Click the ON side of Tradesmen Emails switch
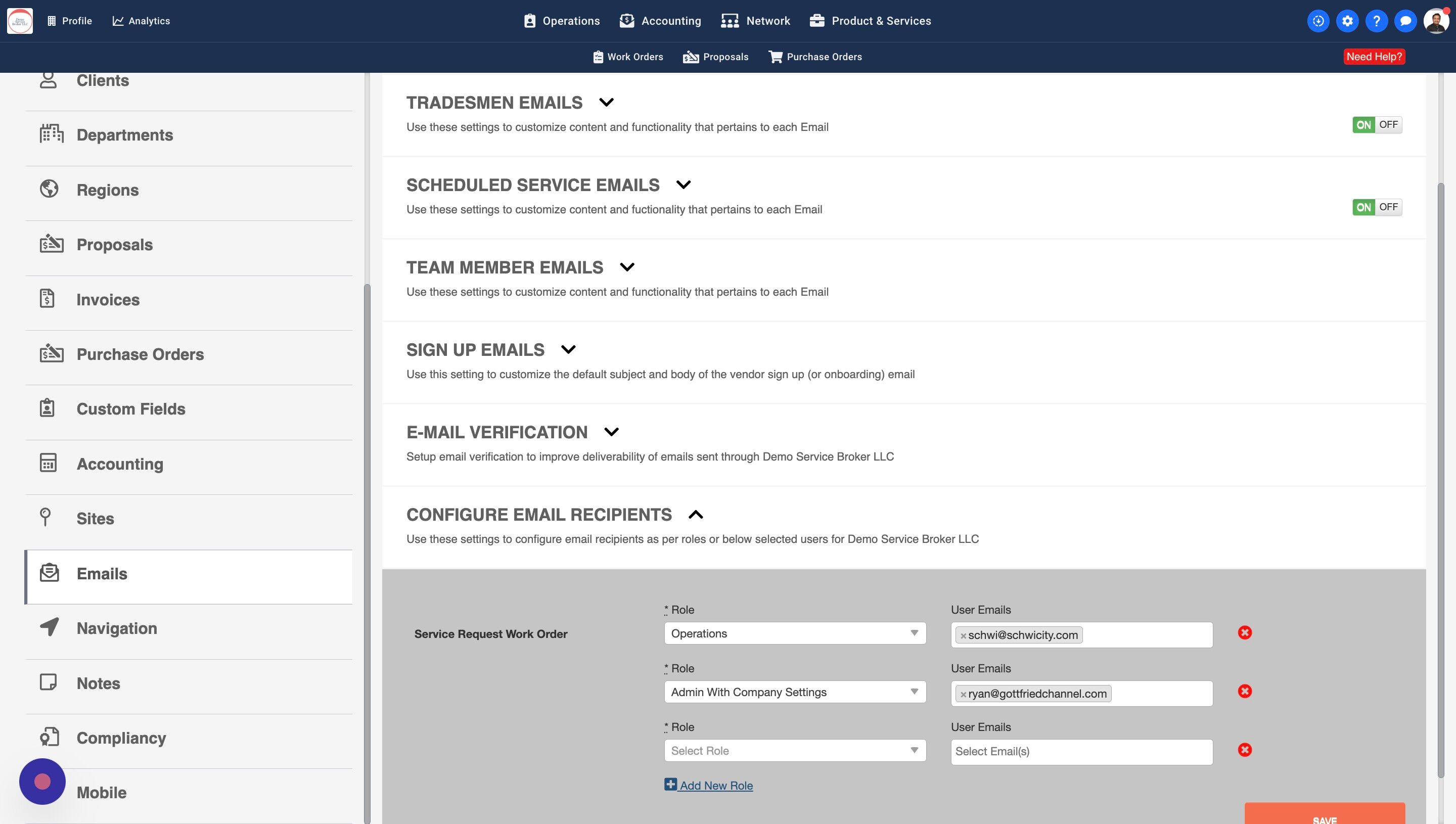This screenshot has width=1456, height=824. (1363, 124)
